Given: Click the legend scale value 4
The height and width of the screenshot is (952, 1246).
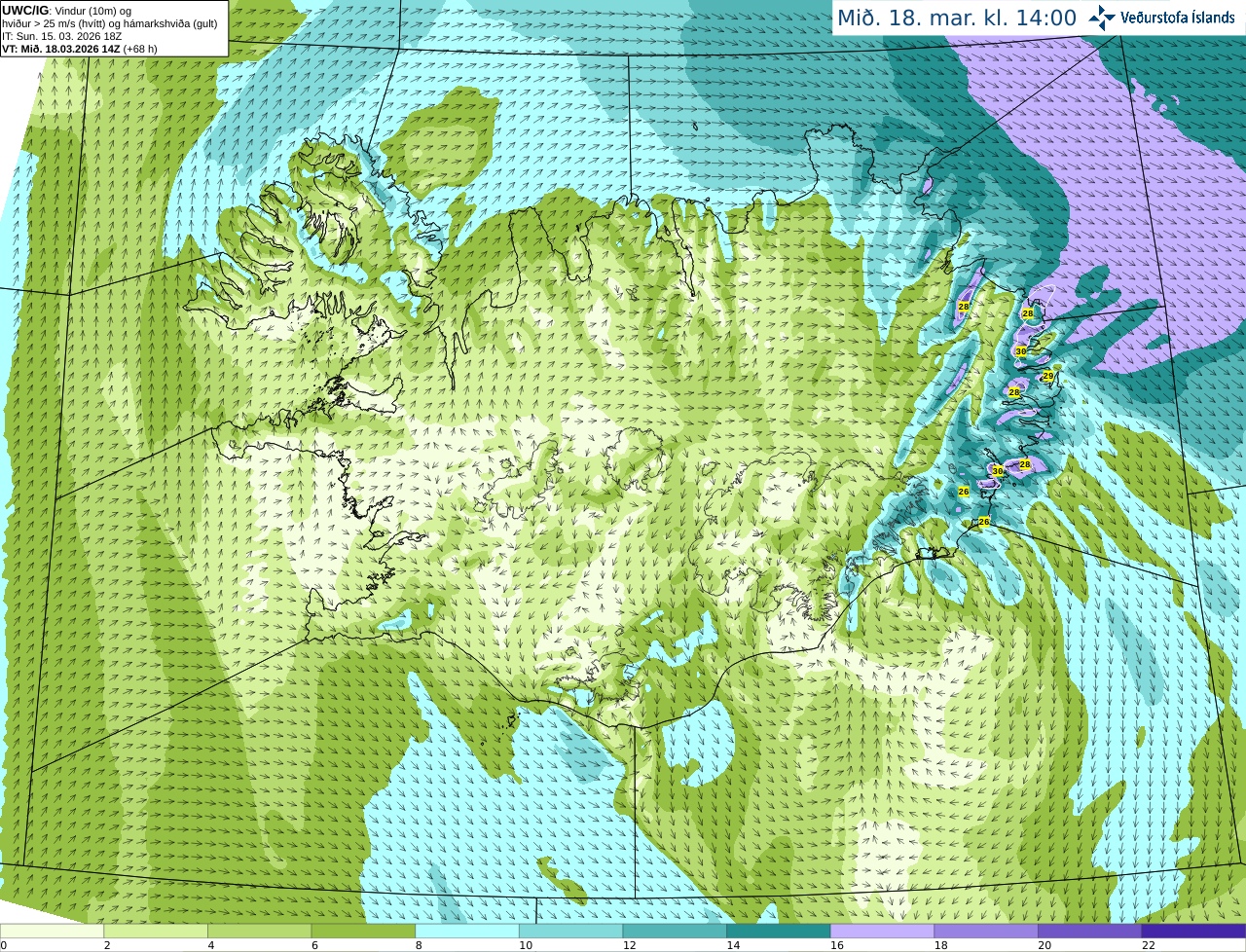Looking at the screenshot, I should pyautogui.click(x=211, y=945).
